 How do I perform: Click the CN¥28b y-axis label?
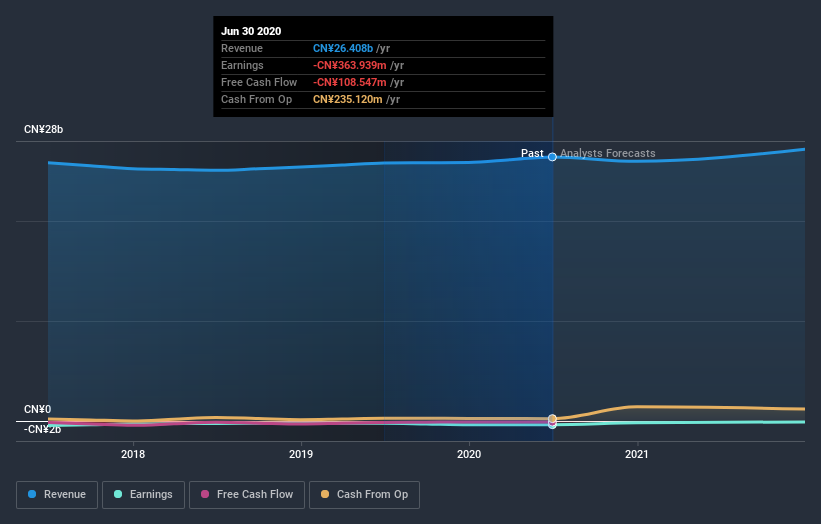coord(43,129)
